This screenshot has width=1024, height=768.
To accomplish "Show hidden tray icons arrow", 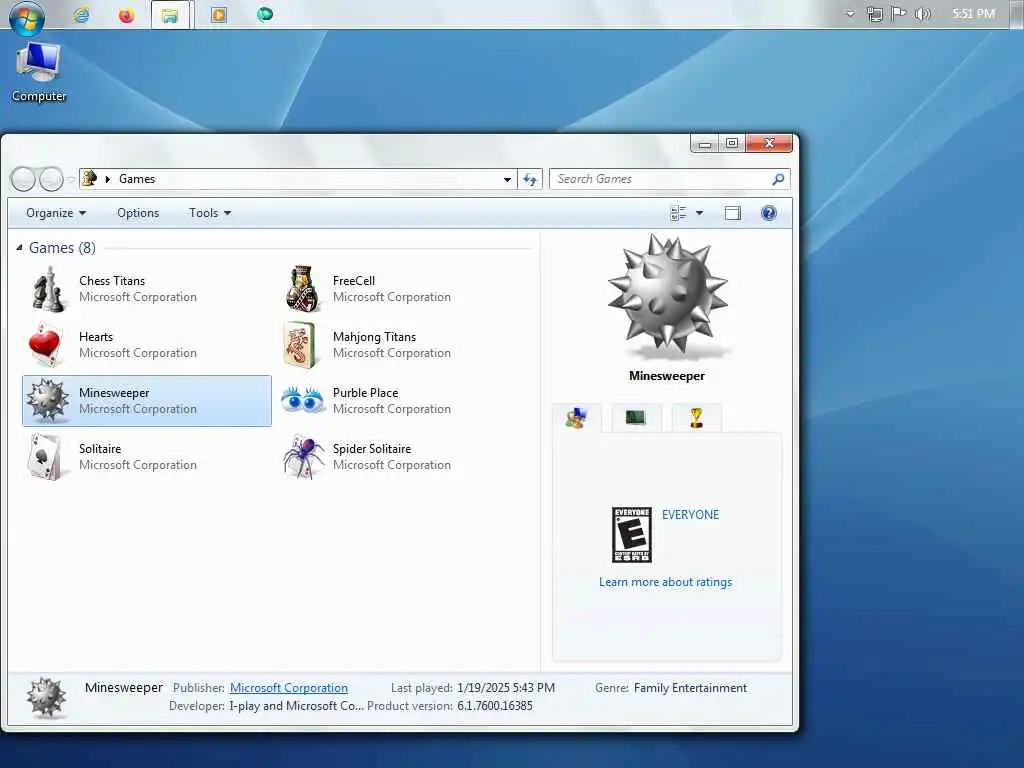I will point(850,14).
